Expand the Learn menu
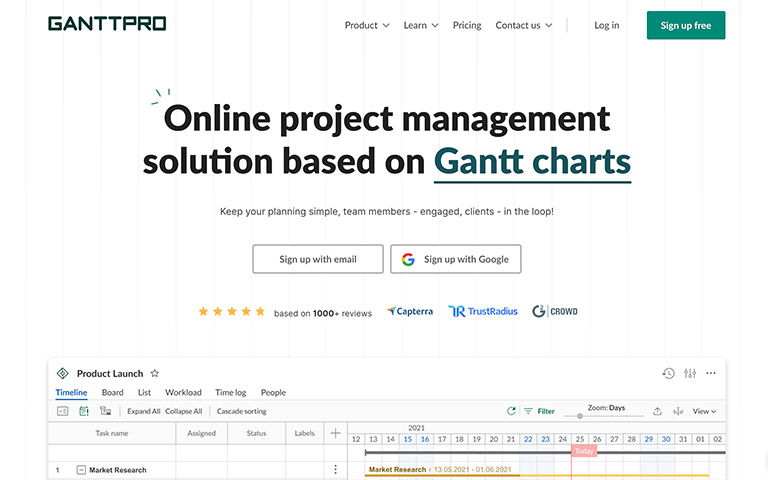Image resolution: width=768 pixels, height=480 pixels. pos(421,25)
